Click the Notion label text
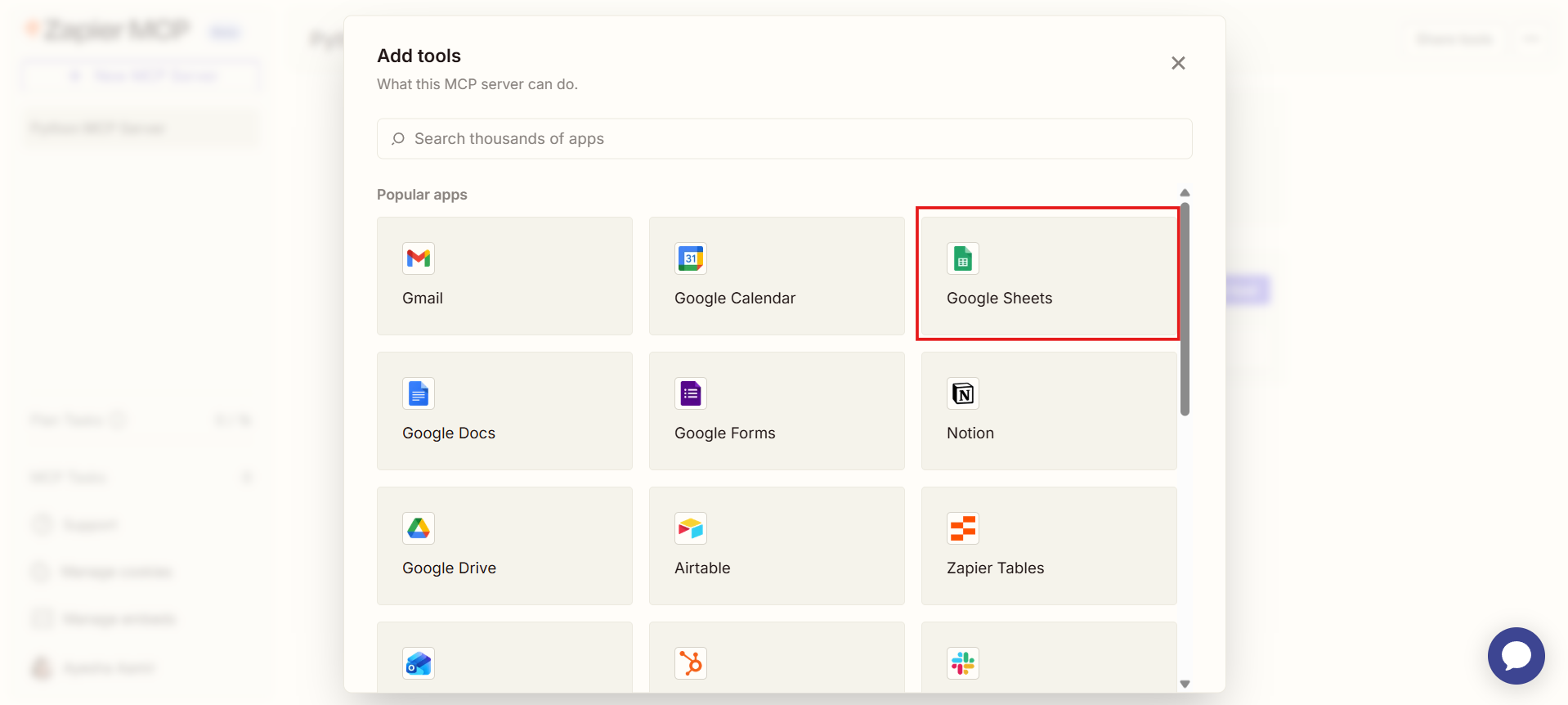1568x705 pixels. tap(970, 433)
